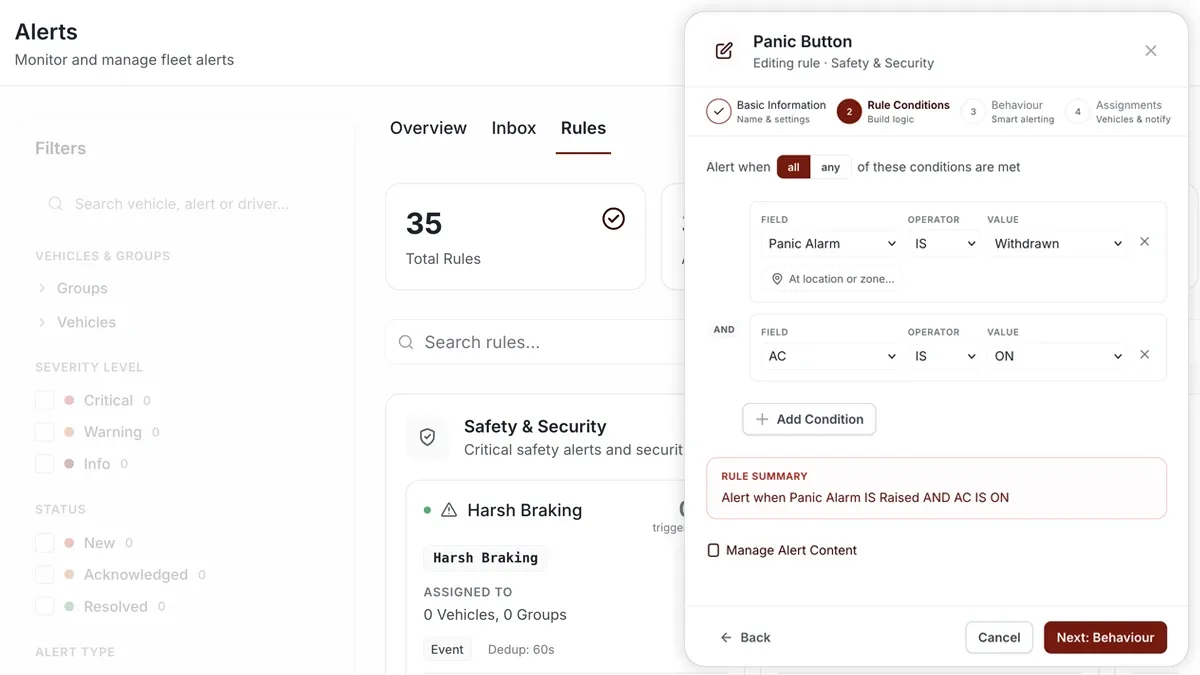Click the search vehicle, alert or driver field
This screenshot has height=675, width=1200.
tap(181, 204)
